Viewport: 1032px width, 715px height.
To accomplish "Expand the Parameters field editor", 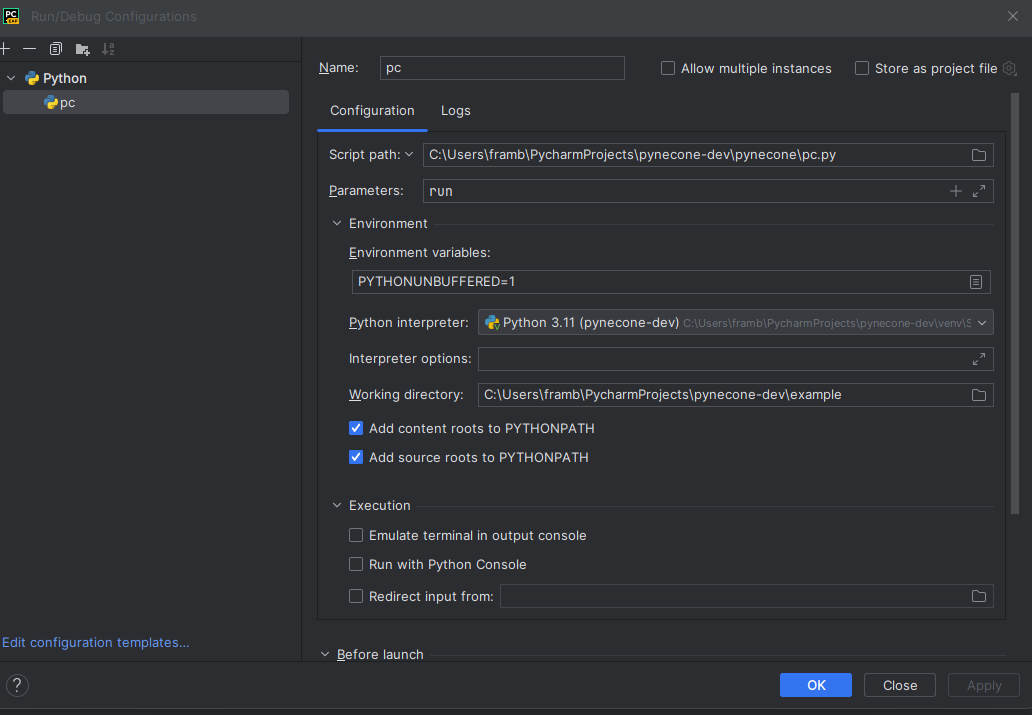I will pos(978,190).
